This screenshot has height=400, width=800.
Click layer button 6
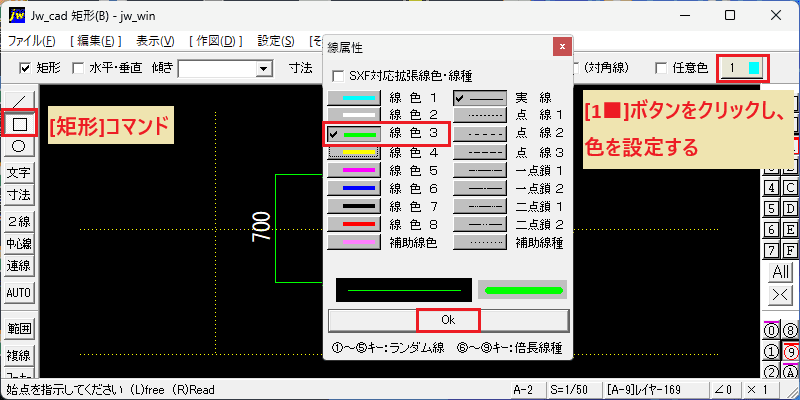(771, 230)
